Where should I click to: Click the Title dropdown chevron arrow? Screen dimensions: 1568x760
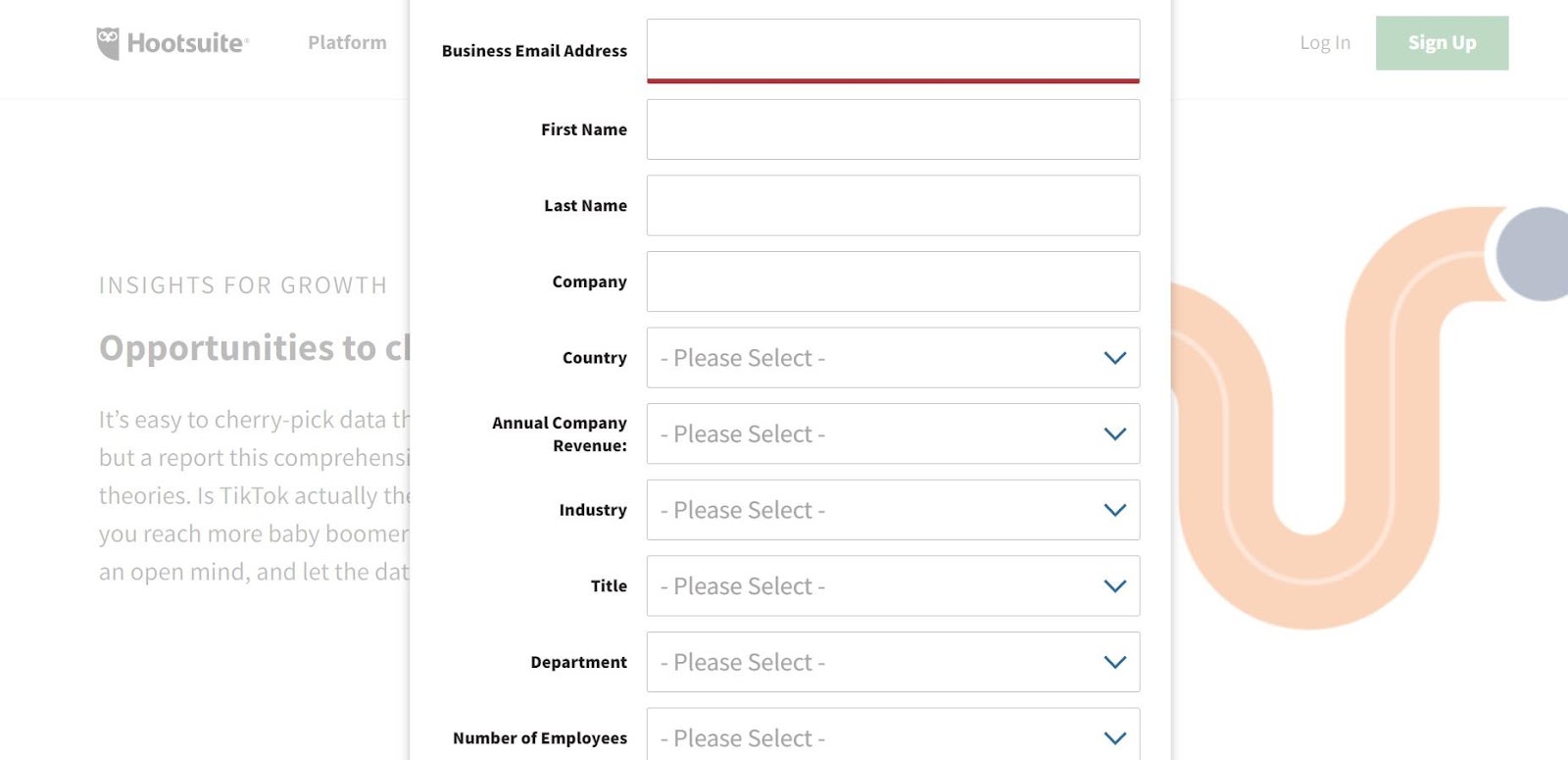tap(1115, 586)
